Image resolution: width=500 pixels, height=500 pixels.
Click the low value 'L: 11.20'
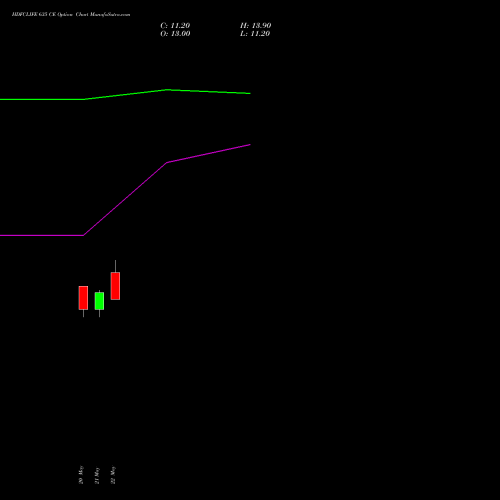coord(255,34)
